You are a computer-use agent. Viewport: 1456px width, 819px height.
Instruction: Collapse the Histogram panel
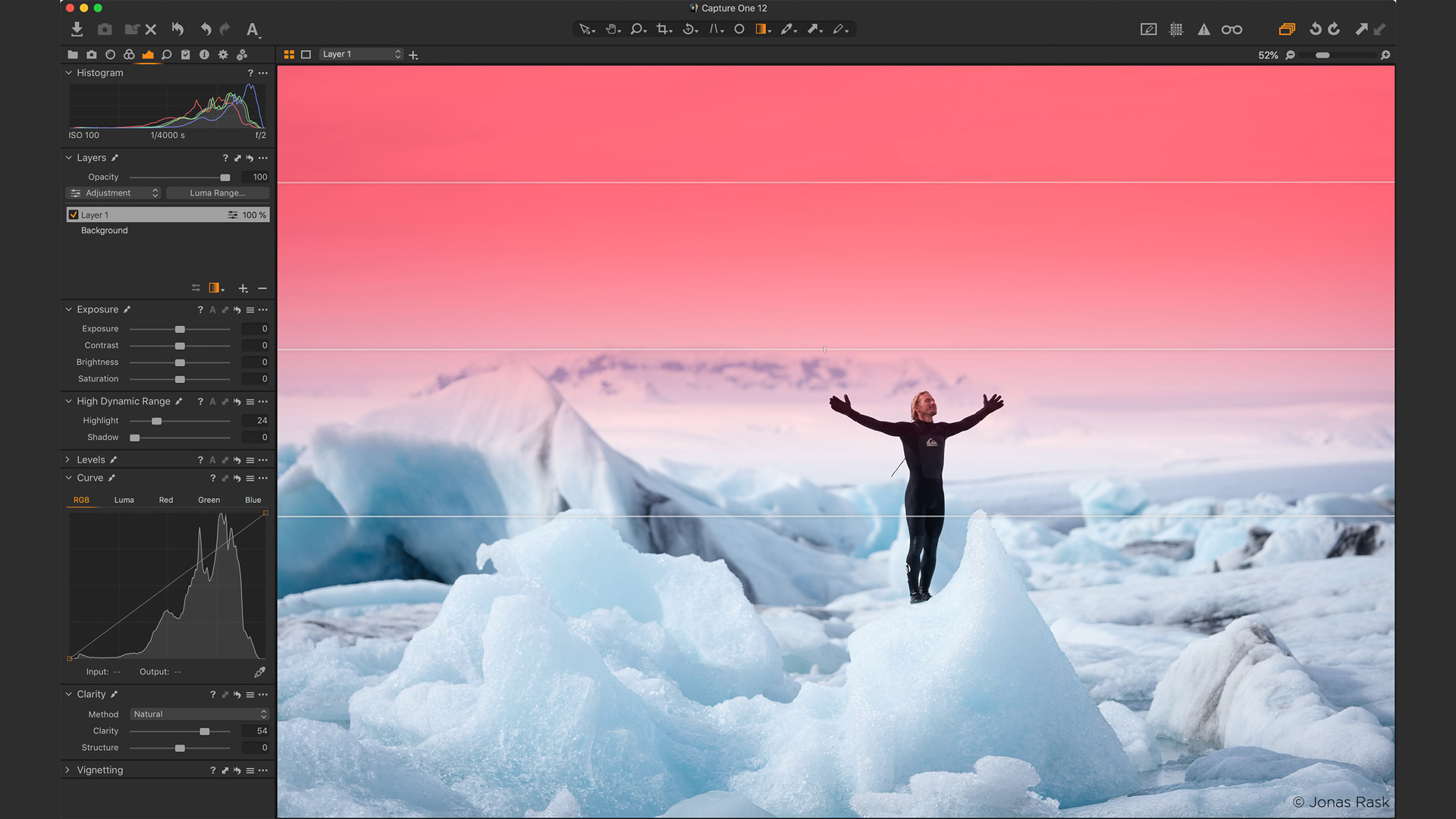[68, 73]
